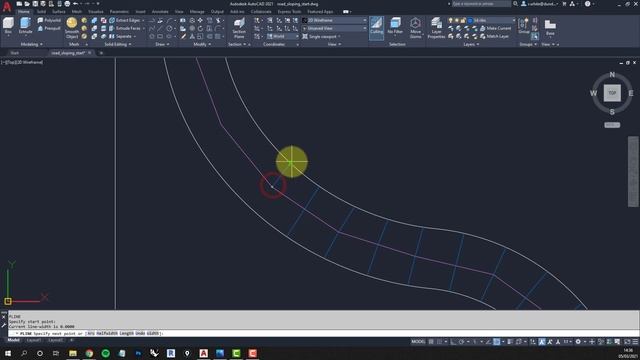
Task: Click the E compass direction on ViewCube
Action: (x=631, y=93)
